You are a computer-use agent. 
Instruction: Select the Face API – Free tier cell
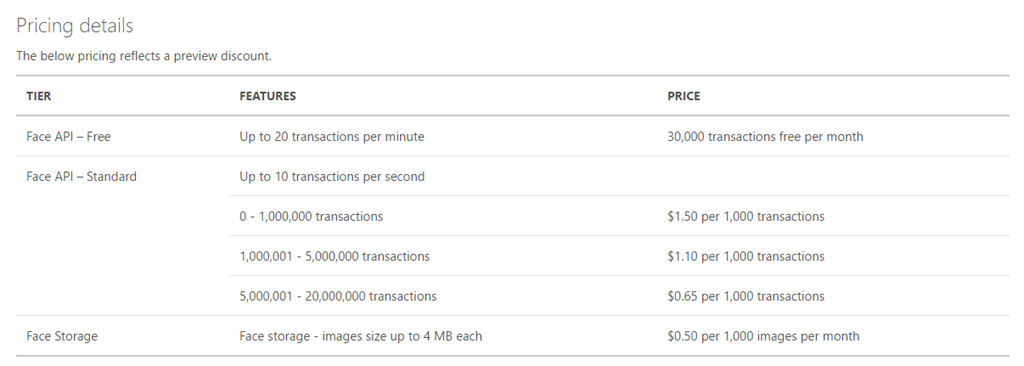click(x=69, y=137)
